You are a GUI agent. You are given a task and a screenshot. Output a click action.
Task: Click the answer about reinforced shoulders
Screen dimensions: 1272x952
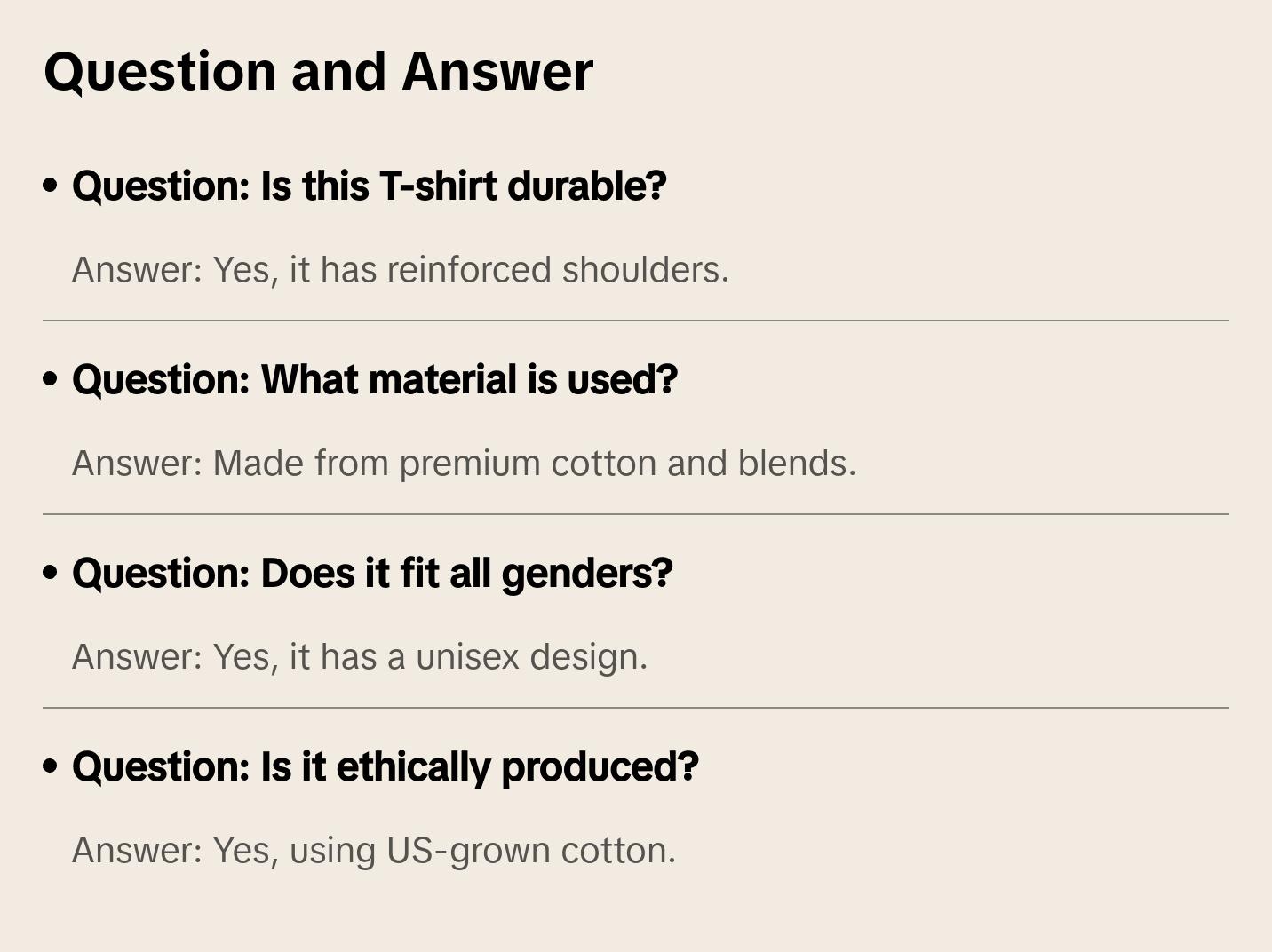[x=400, y=270]
